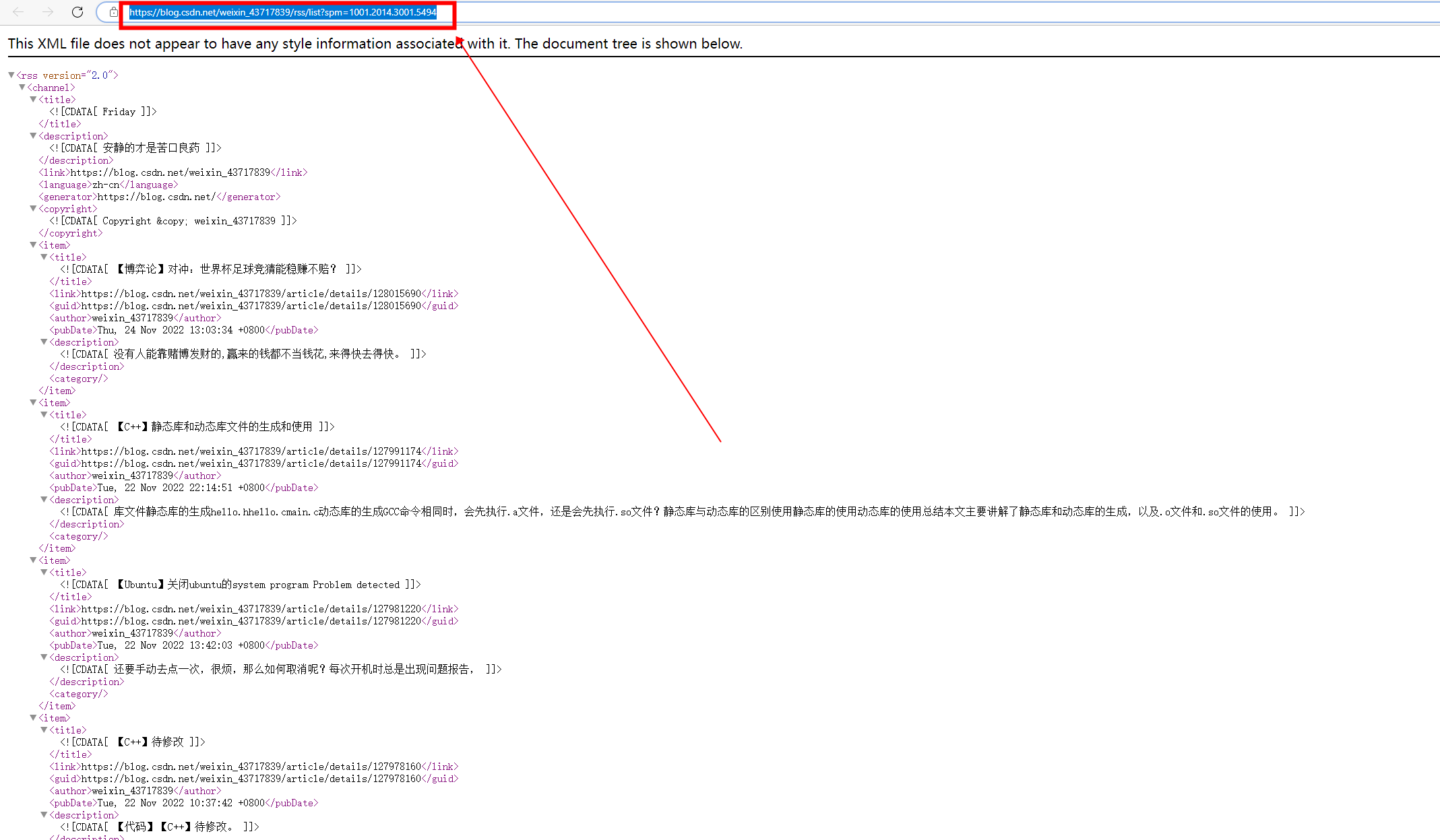The image size is (1440, 840).
Task: Collapse the 博弈论 item description node
Action: pos(44,342)
